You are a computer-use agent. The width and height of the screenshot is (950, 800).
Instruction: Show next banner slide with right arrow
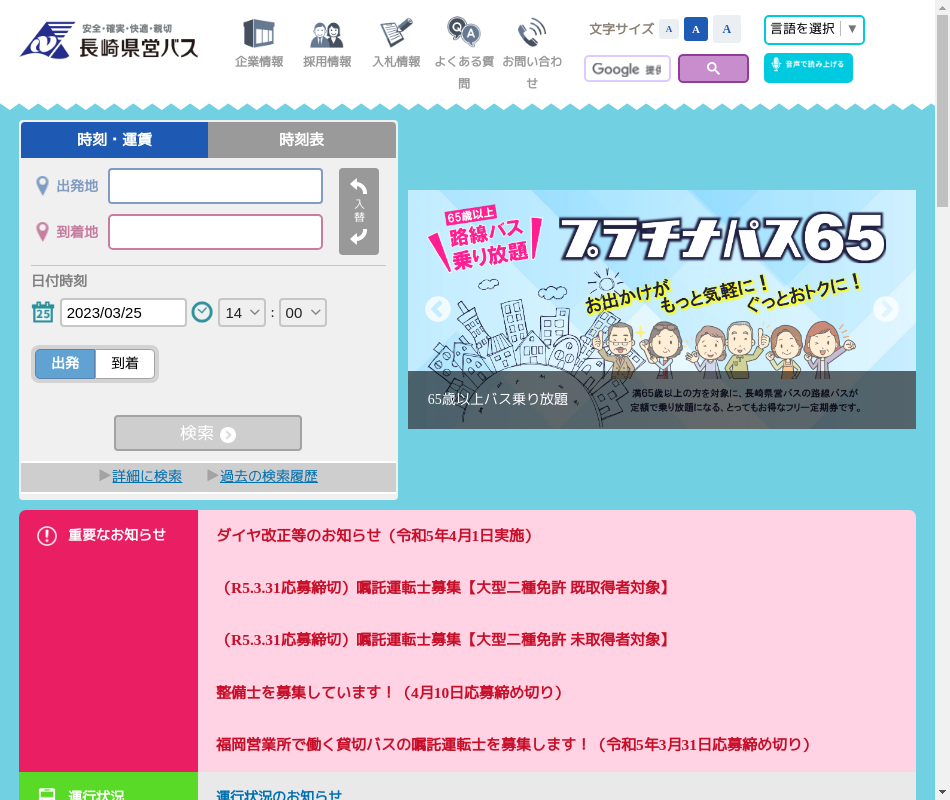click(x=886, y=309)
